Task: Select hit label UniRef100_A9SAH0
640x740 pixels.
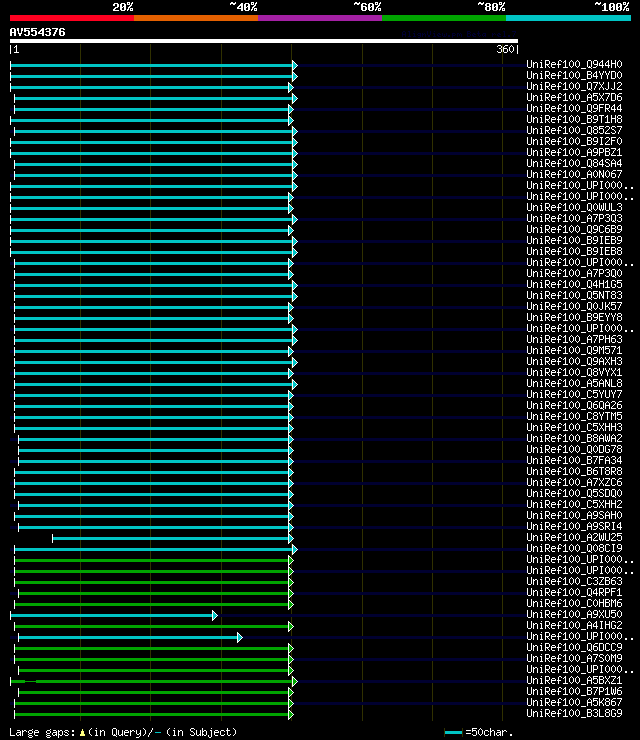Action: (x=574, y=515)
